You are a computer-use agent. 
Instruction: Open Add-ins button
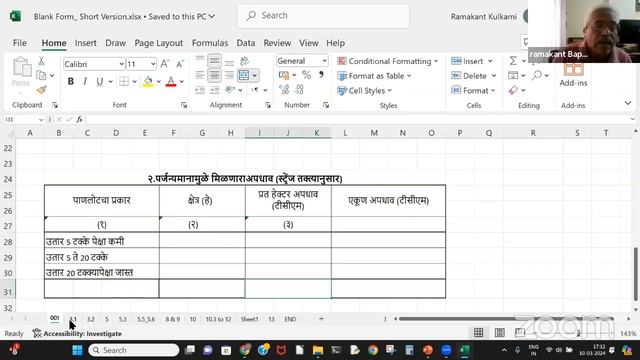[573, 75]
